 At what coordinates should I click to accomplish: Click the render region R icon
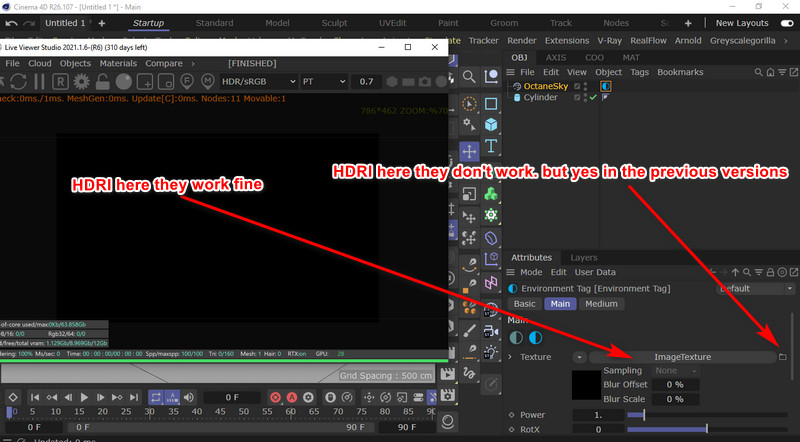[60, 81]
